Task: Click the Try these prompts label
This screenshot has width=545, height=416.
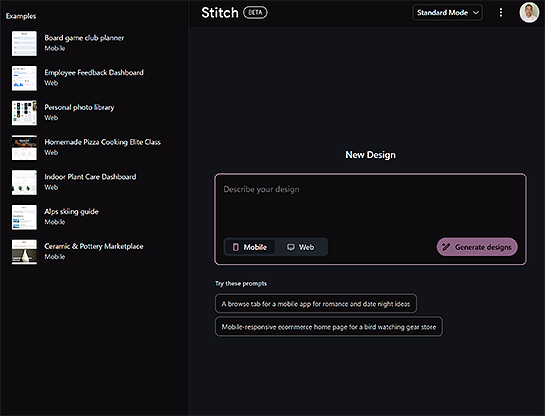Action: tap(241, 284)
